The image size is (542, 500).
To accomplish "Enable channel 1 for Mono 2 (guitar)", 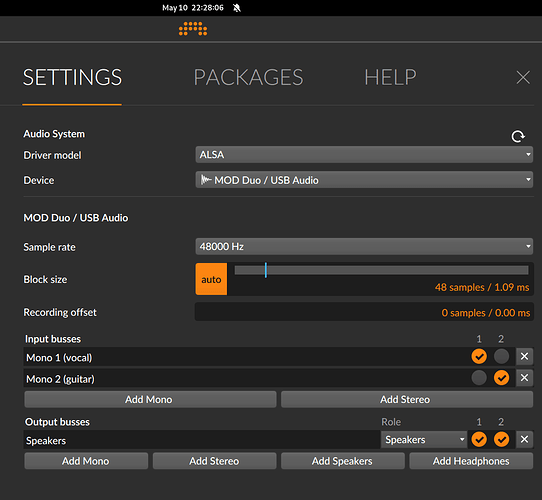I will coord(479,378).
